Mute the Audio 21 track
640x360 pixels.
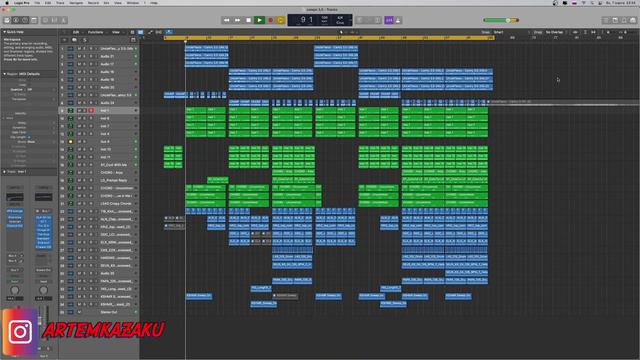coord(79,56)
